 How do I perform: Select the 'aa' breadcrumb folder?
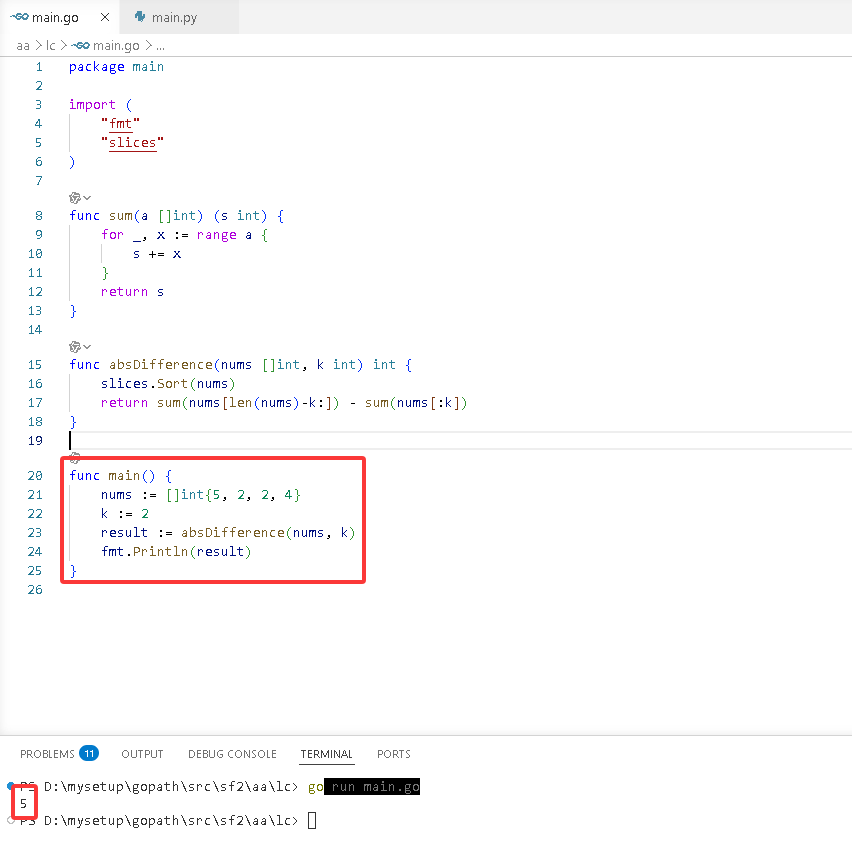23,46
